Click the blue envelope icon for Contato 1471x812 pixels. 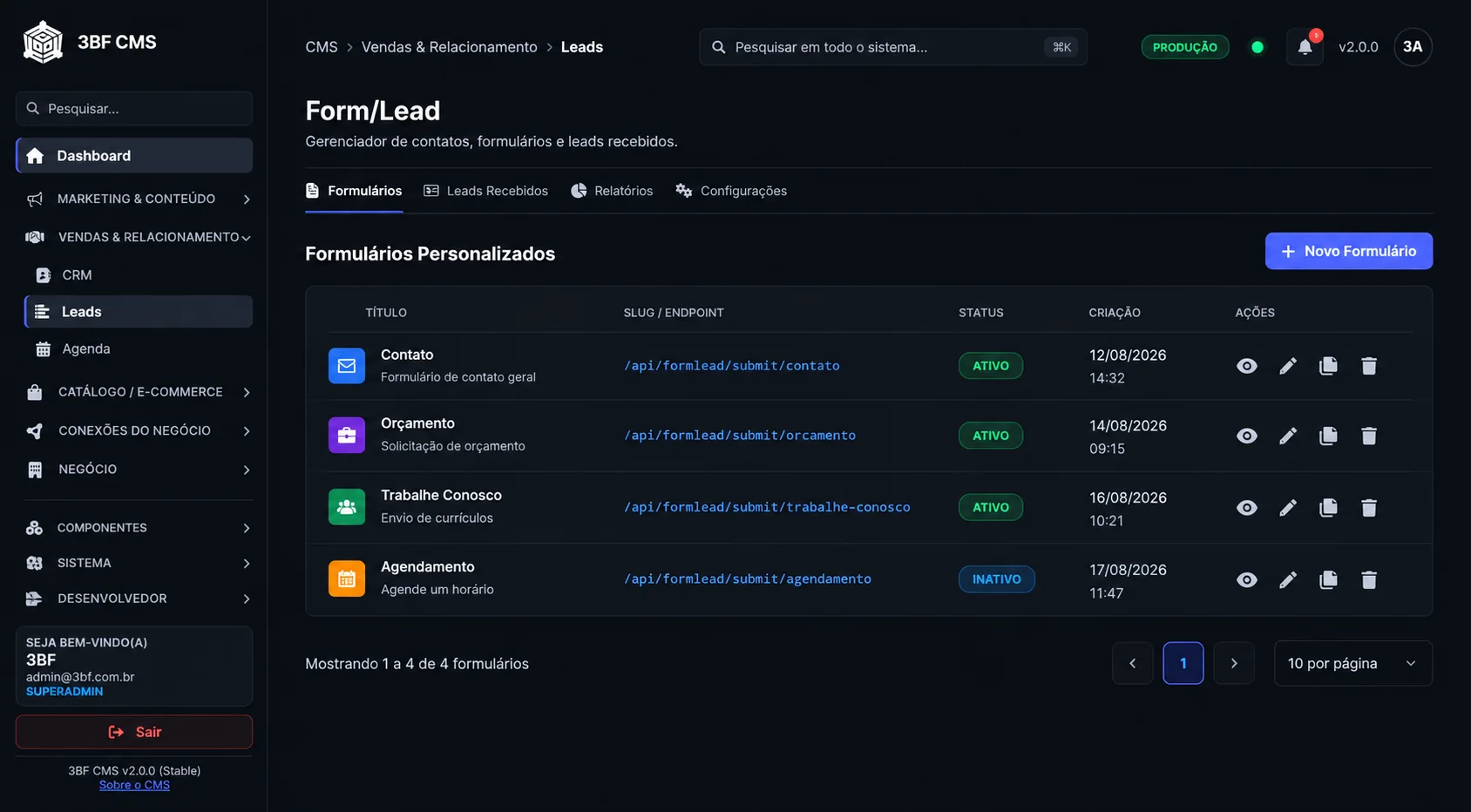(x=347, y=366)
